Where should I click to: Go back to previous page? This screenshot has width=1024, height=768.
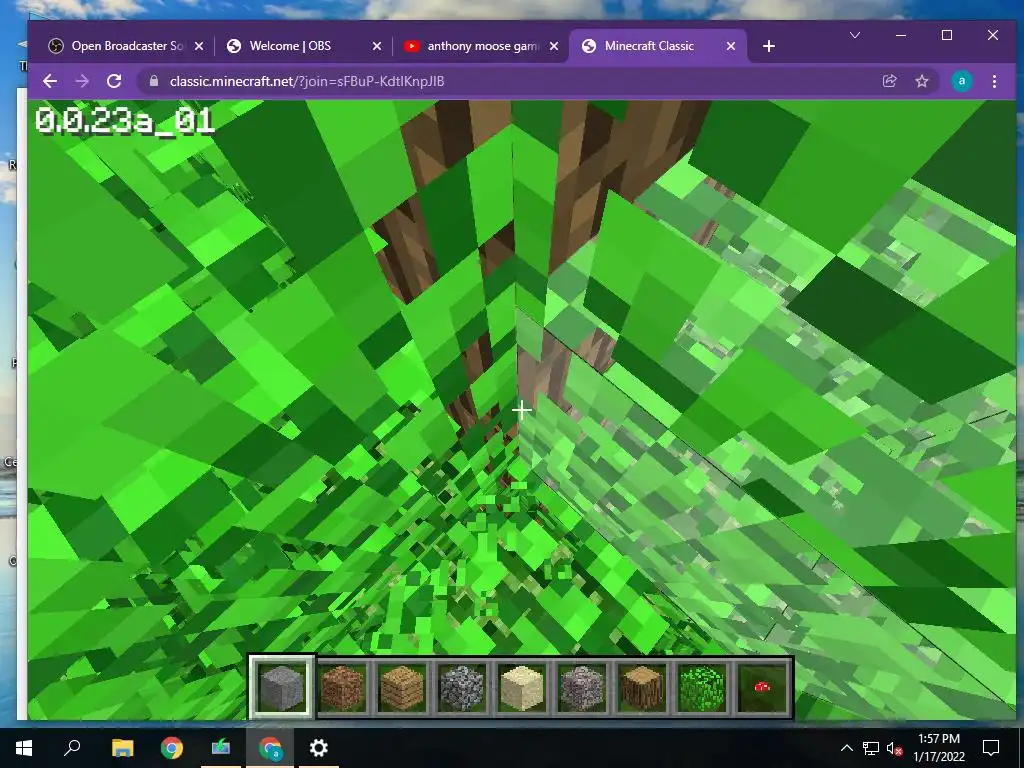[50, 81]
